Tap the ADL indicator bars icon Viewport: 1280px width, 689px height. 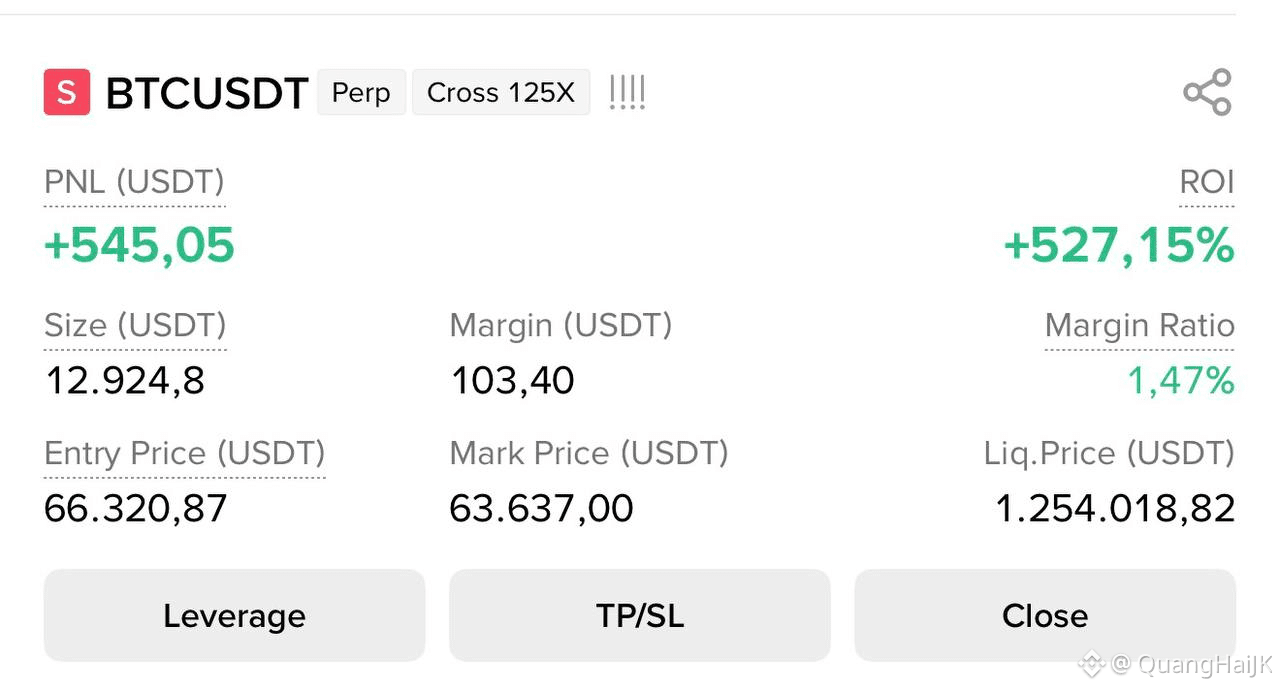tap(627, 93)
